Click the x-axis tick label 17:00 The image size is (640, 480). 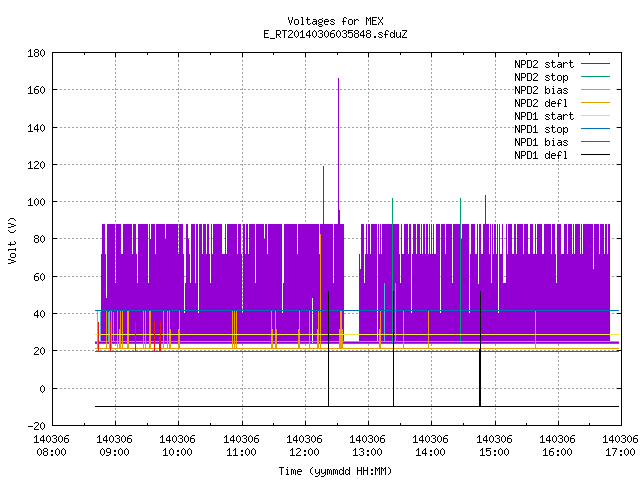pos(620,453)
